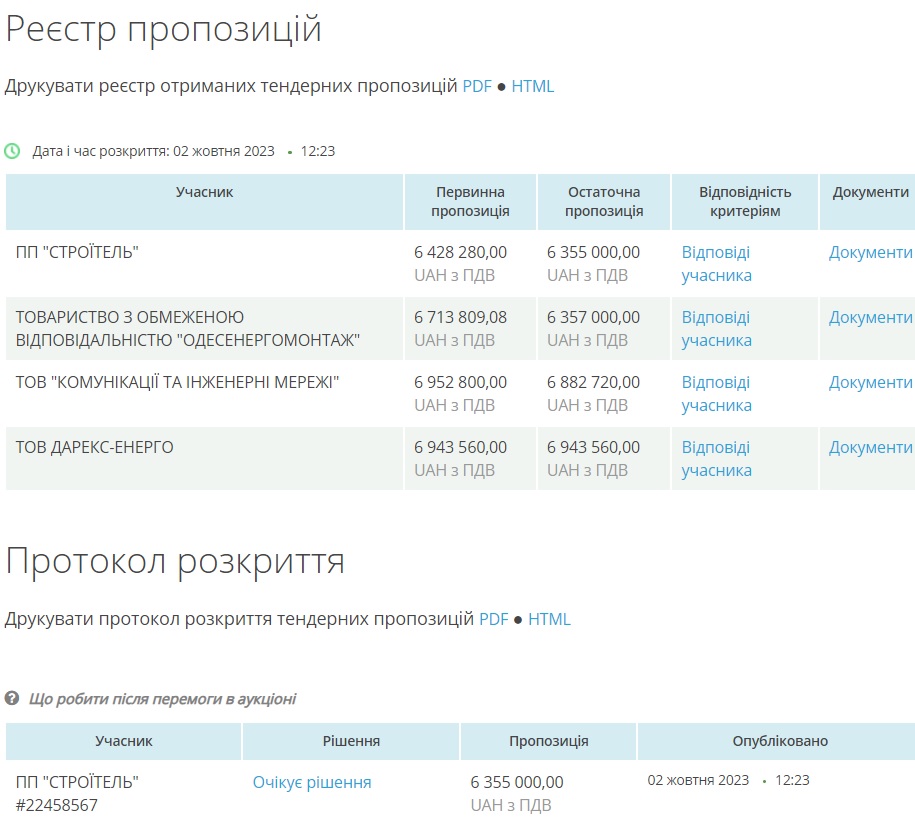Open 'Відповіді учасника' for ТОВ ДАРЕКС-ЕНЕРГО

(x=716, y=459)
